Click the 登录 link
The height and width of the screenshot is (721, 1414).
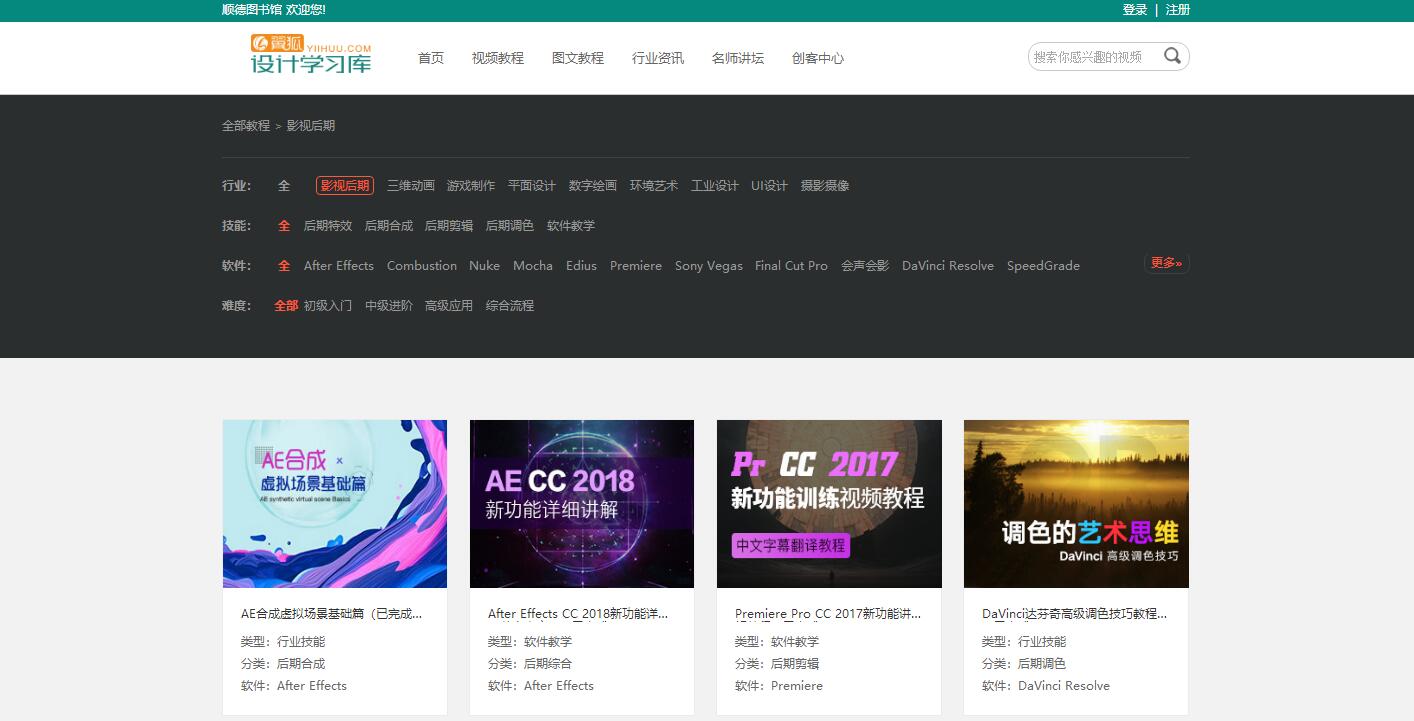click(x=1135, y=10)
